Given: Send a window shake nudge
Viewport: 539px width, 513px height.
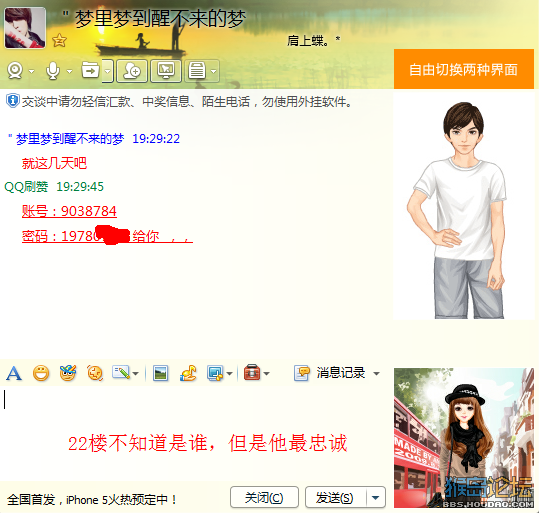Looking at the screenshot, I should [x=95, y=373].
